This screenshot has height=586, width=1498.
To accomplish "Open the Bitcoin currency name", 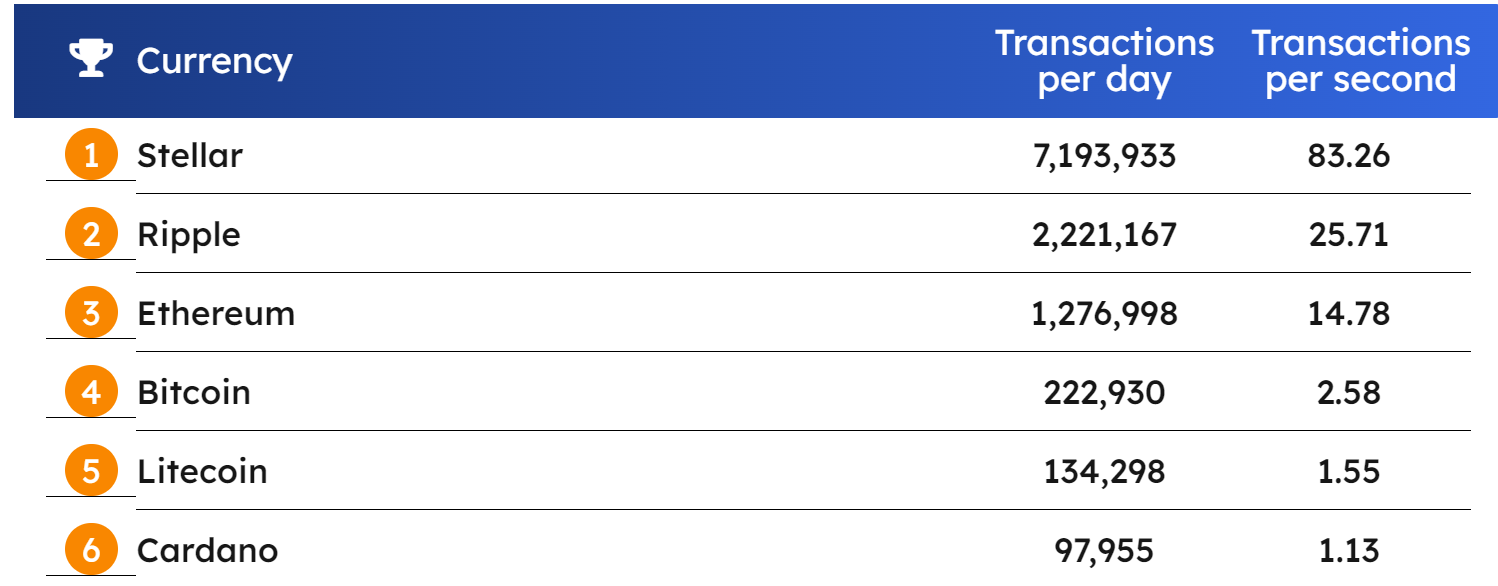I will 194,392.
